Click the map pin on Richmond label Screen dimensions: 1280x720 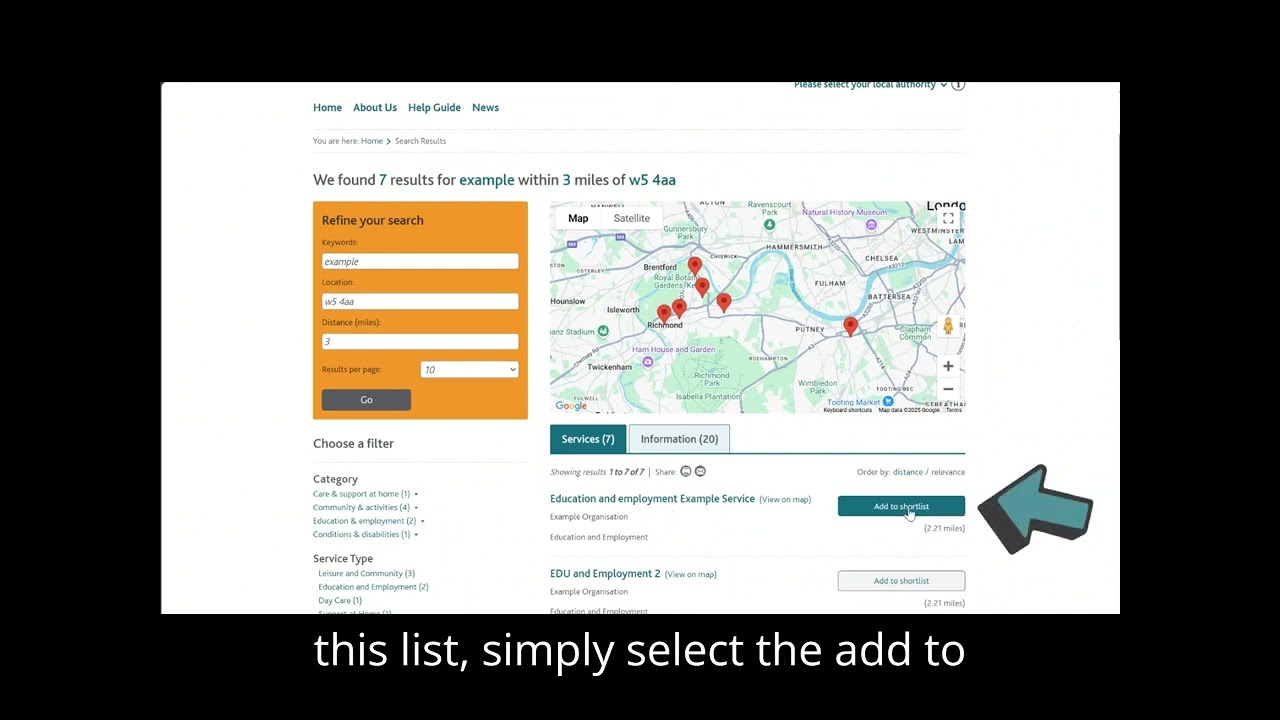[664, 313]
